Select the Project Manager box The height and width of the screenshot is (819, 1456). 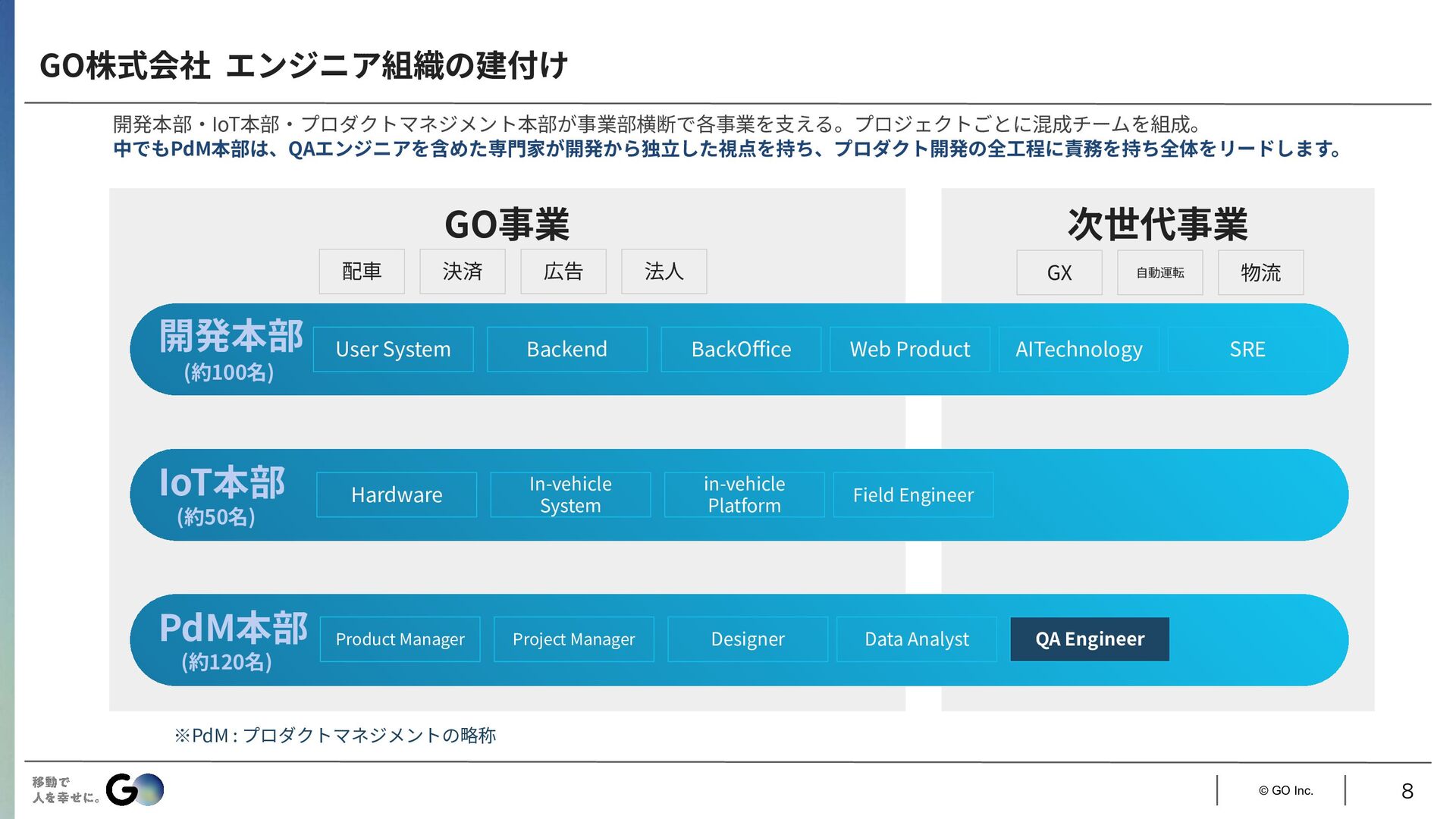coord(573,639)
